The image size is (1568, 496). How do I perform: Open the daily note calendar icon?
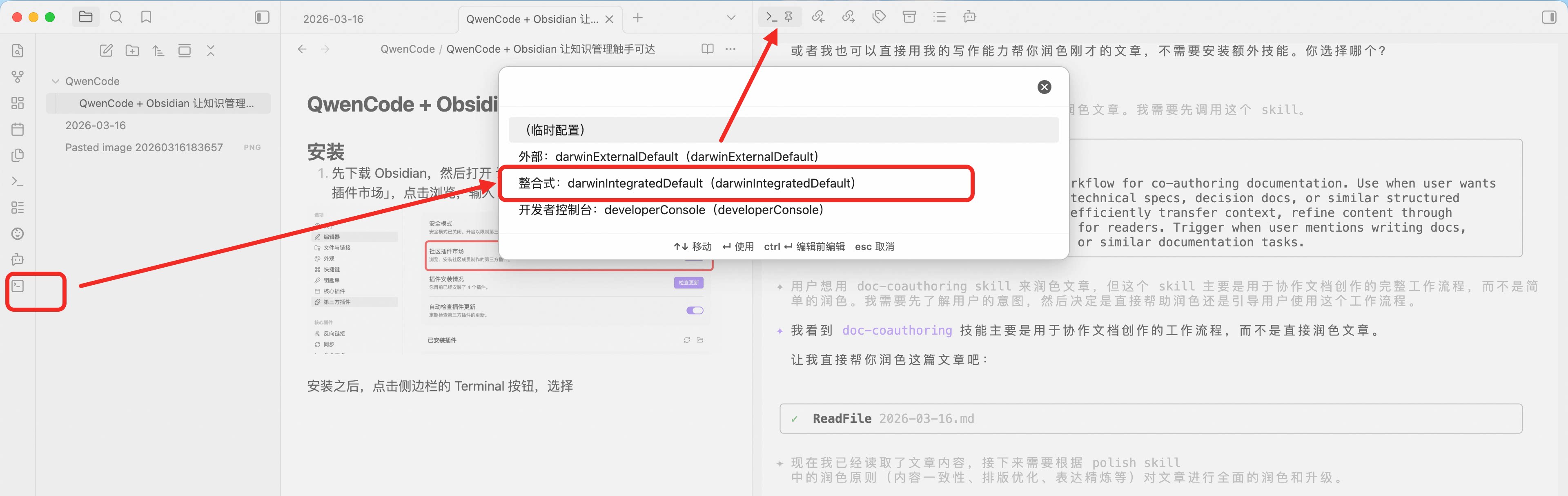pos(18,129)
